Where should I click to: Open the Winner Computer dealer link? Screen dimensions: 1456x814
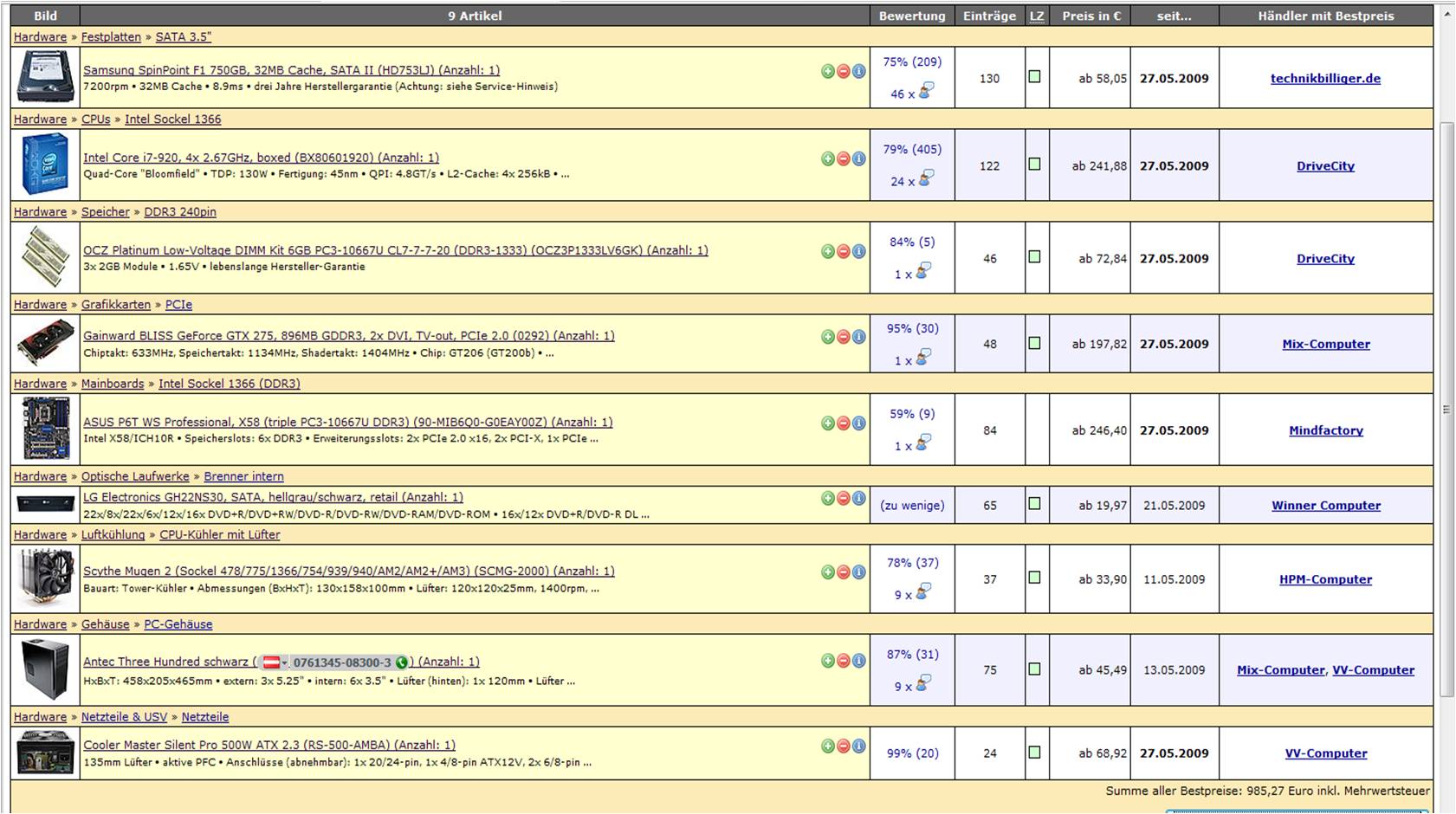click(x=1326, y=506)
